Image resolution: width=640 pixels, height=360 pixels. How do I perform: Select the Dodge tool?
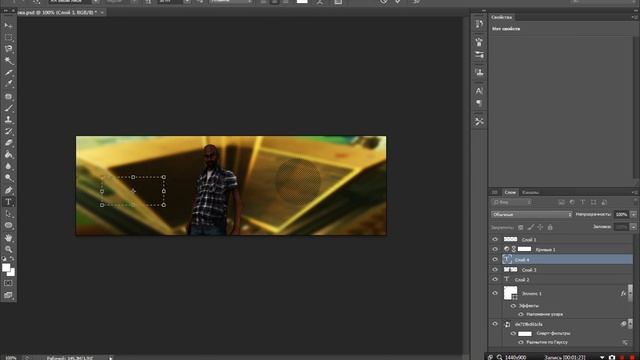[8, 178]
